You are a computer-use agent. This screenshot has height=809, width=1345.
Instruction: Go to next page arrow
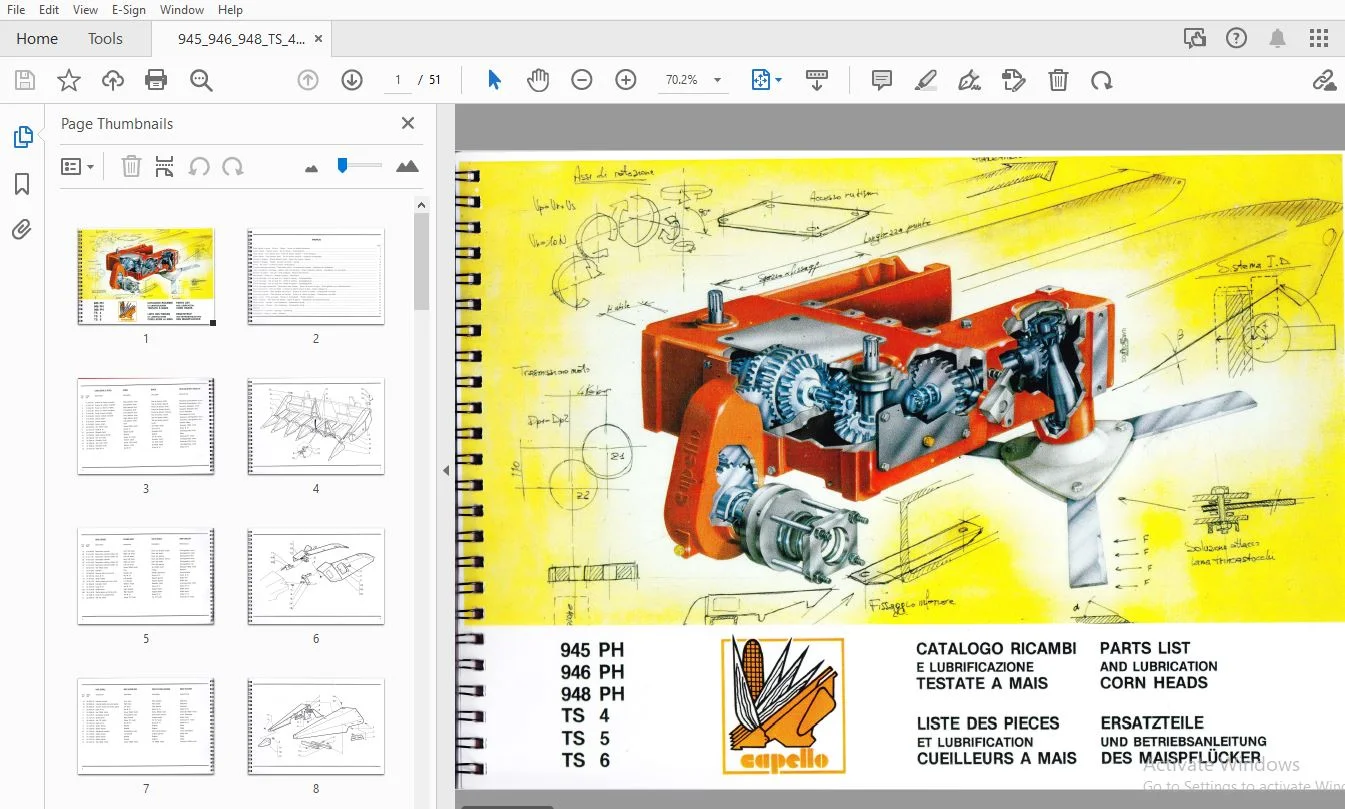[352, 80]
